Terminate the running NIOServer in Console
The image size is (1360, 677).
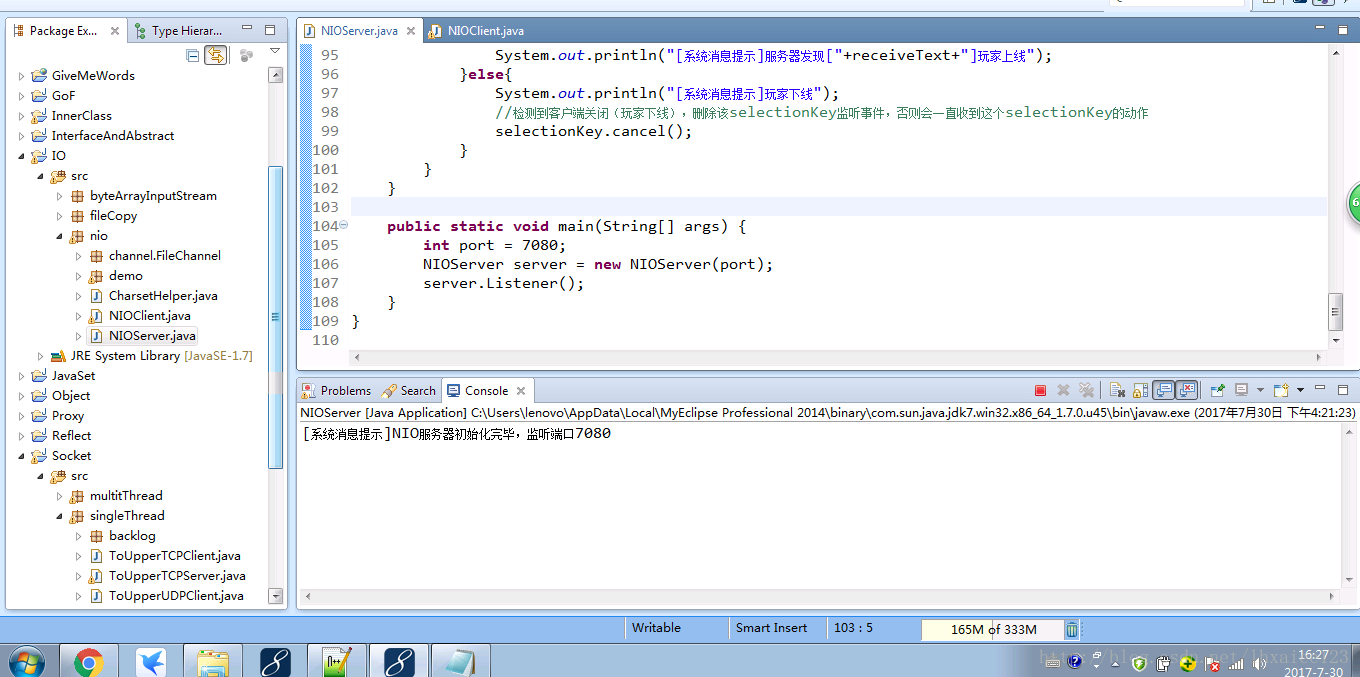point(1040,390)
